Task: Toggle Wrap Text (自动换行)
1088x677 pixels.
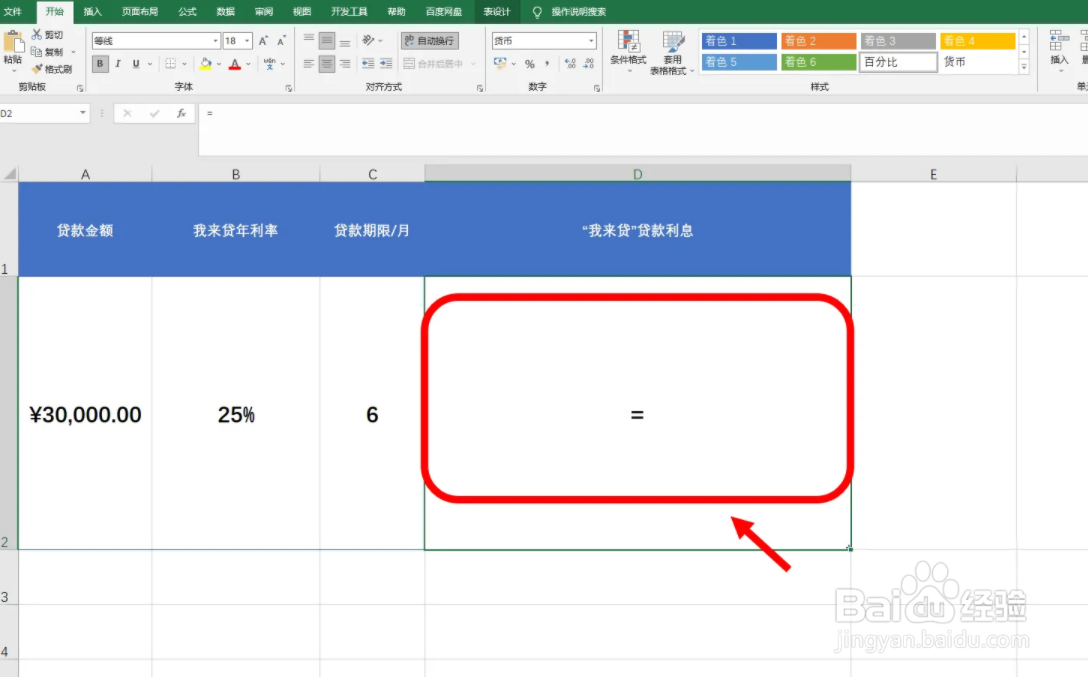Action: (x=430, y=41)
